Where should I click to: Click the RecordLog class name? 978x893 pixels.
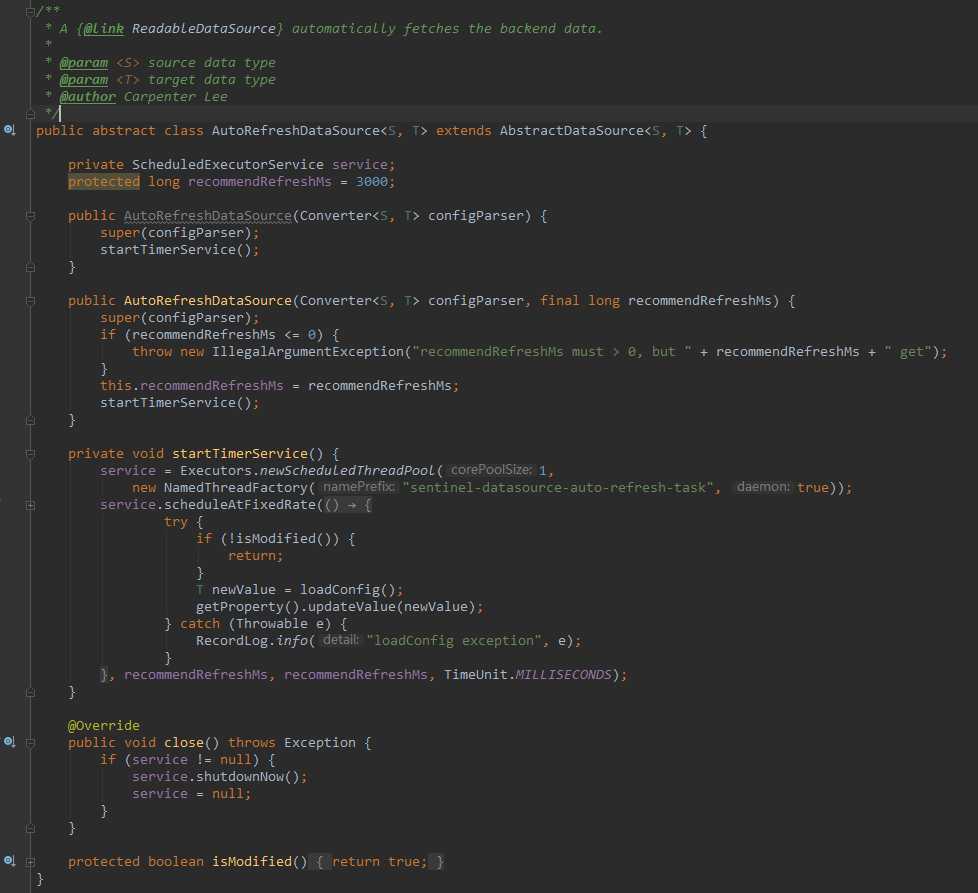coord(231,640)
